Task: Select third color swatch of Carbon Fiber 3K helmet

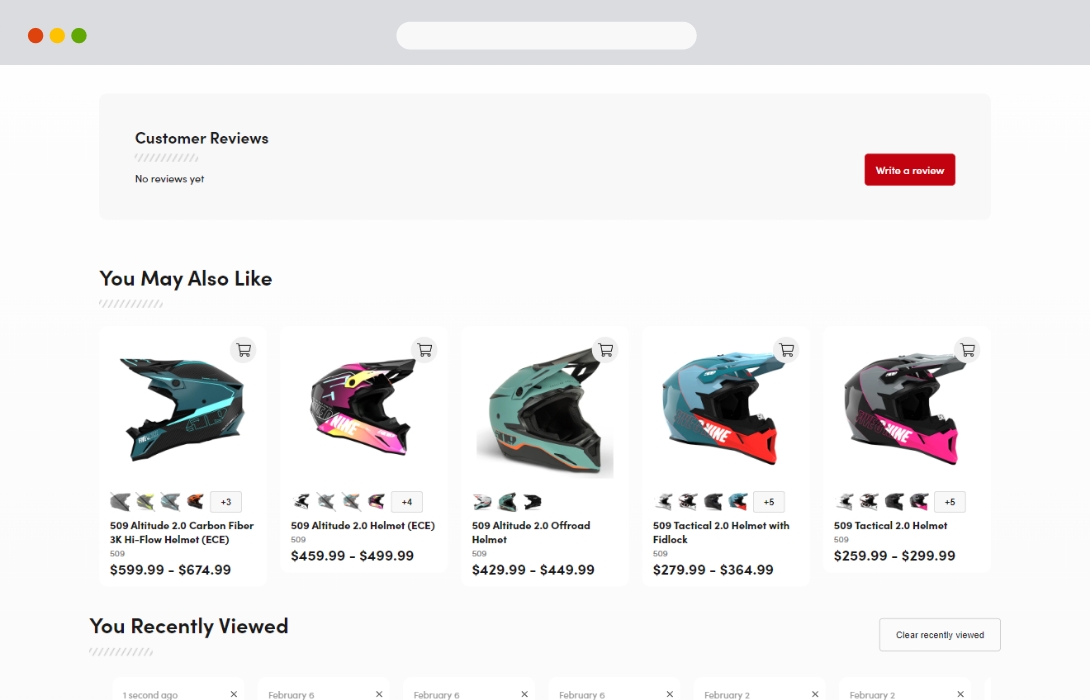Action: pos(170,501)
